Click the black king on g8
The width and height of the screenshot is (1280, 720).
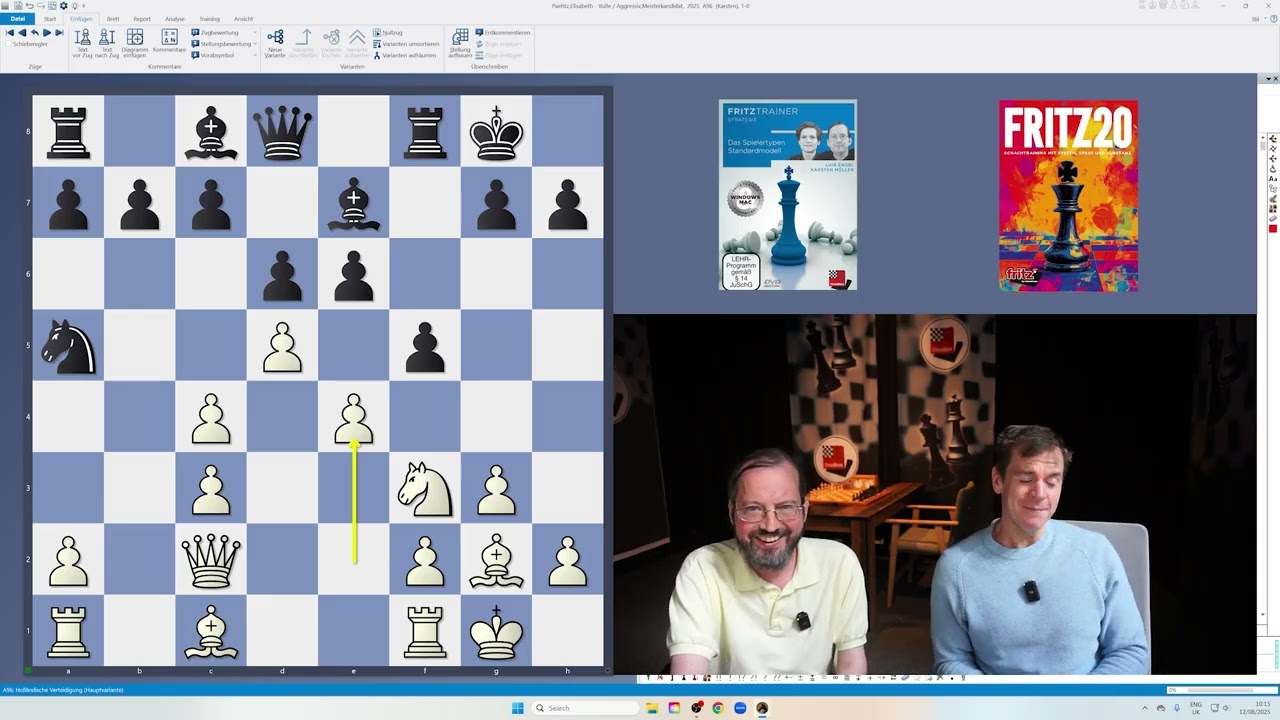496,131
